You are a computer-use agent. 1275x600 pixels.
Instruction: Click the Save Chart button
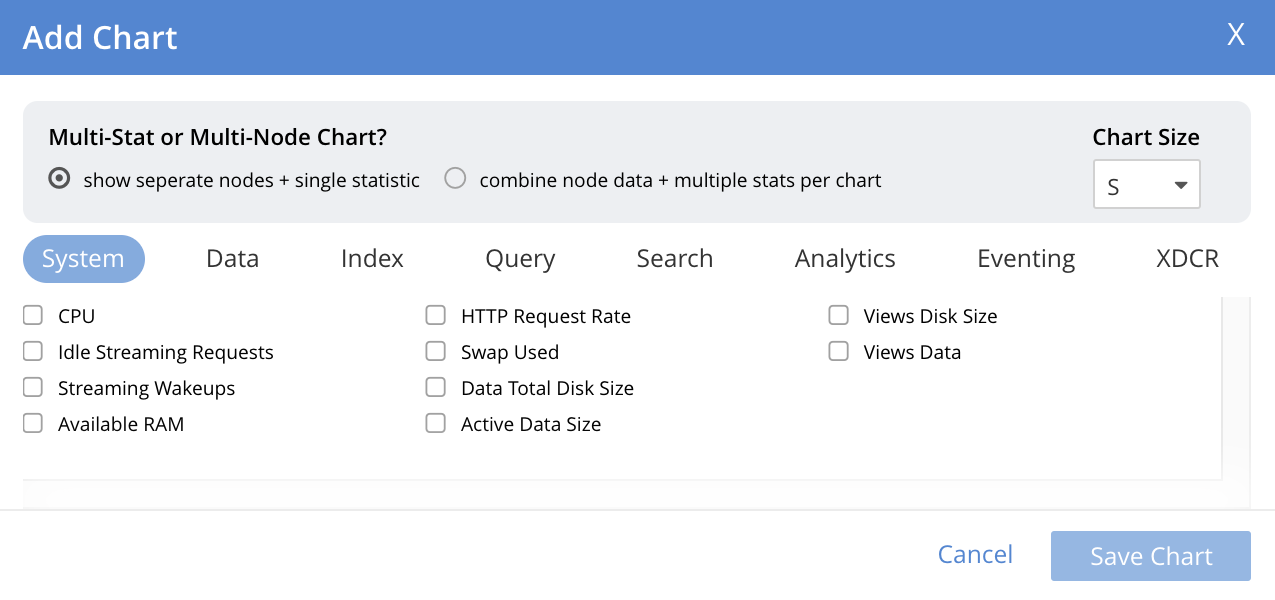(x=1150, y=555)
